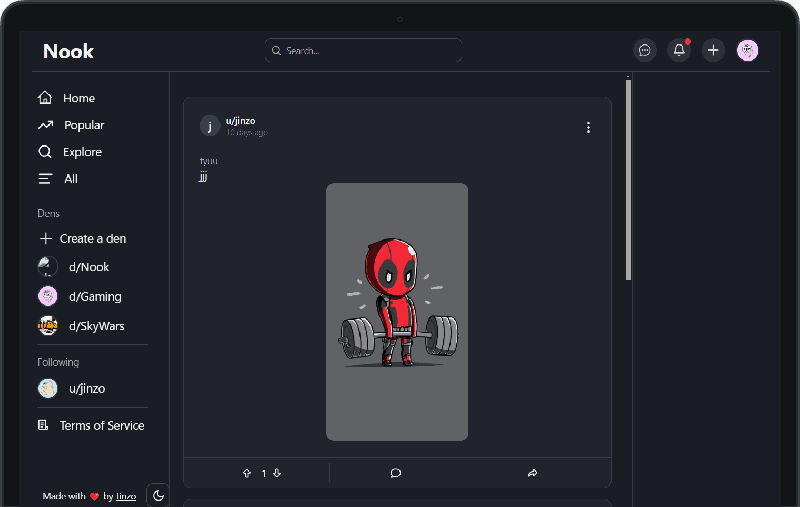The width and height of the screenshot is (800, 507).
Task: Click the Home house icon
Action: pyautogui.click(x=45, y=97)
